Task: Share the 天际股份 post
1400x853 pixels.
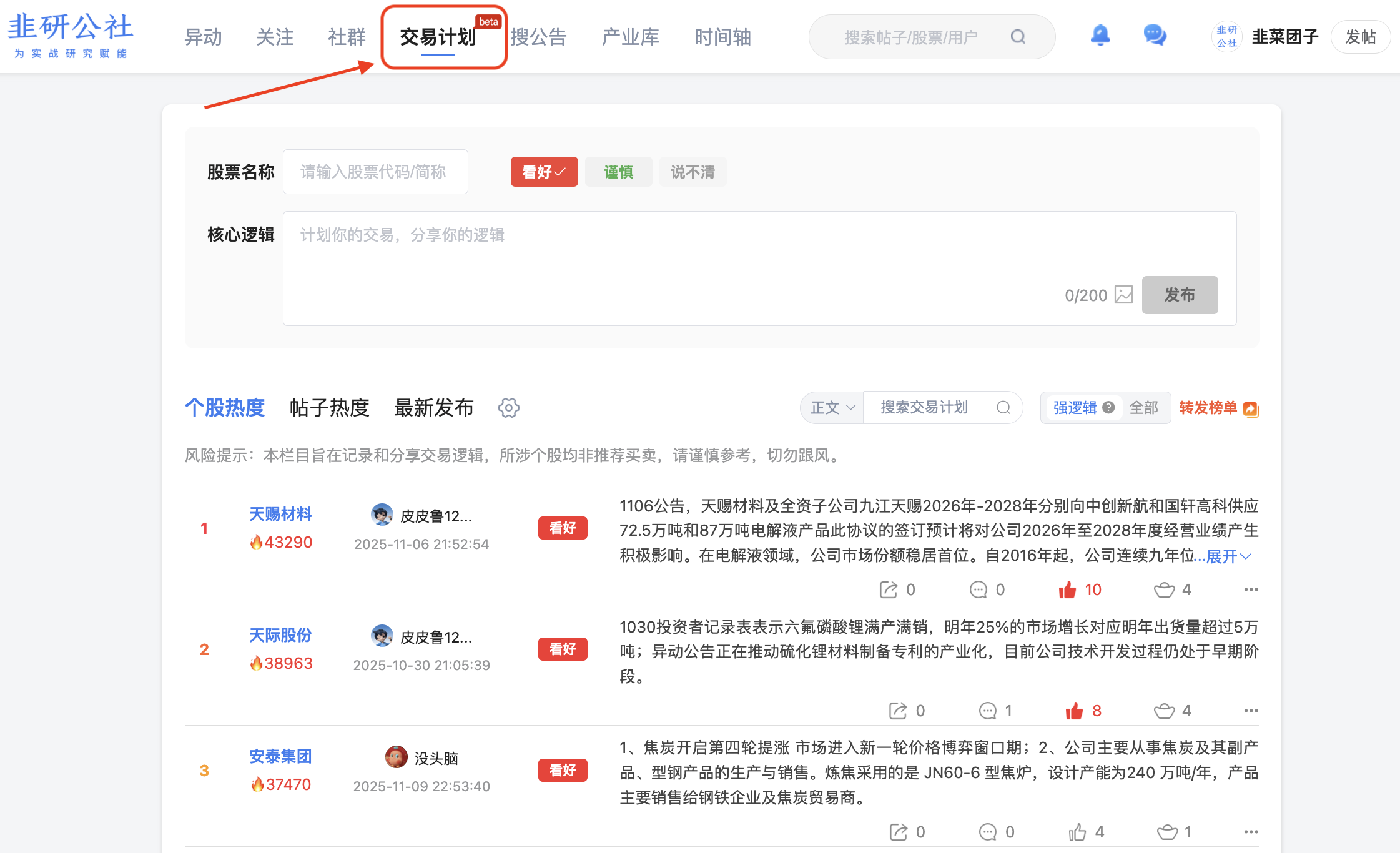Action: tap(898, 711)
